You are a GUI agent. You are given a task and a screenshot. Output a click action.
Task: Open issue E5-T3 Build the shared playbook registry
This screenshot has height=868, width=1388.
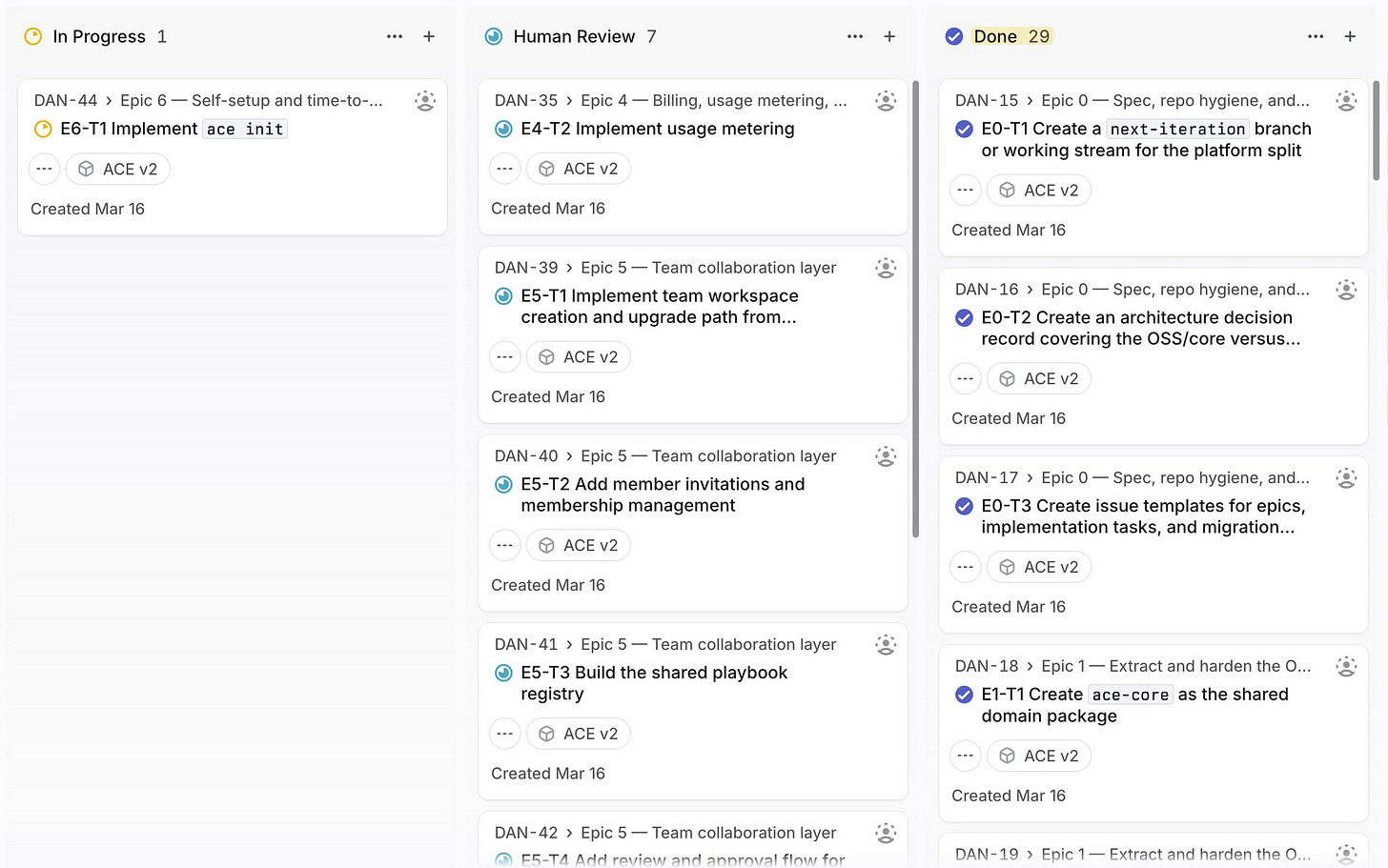654,683
